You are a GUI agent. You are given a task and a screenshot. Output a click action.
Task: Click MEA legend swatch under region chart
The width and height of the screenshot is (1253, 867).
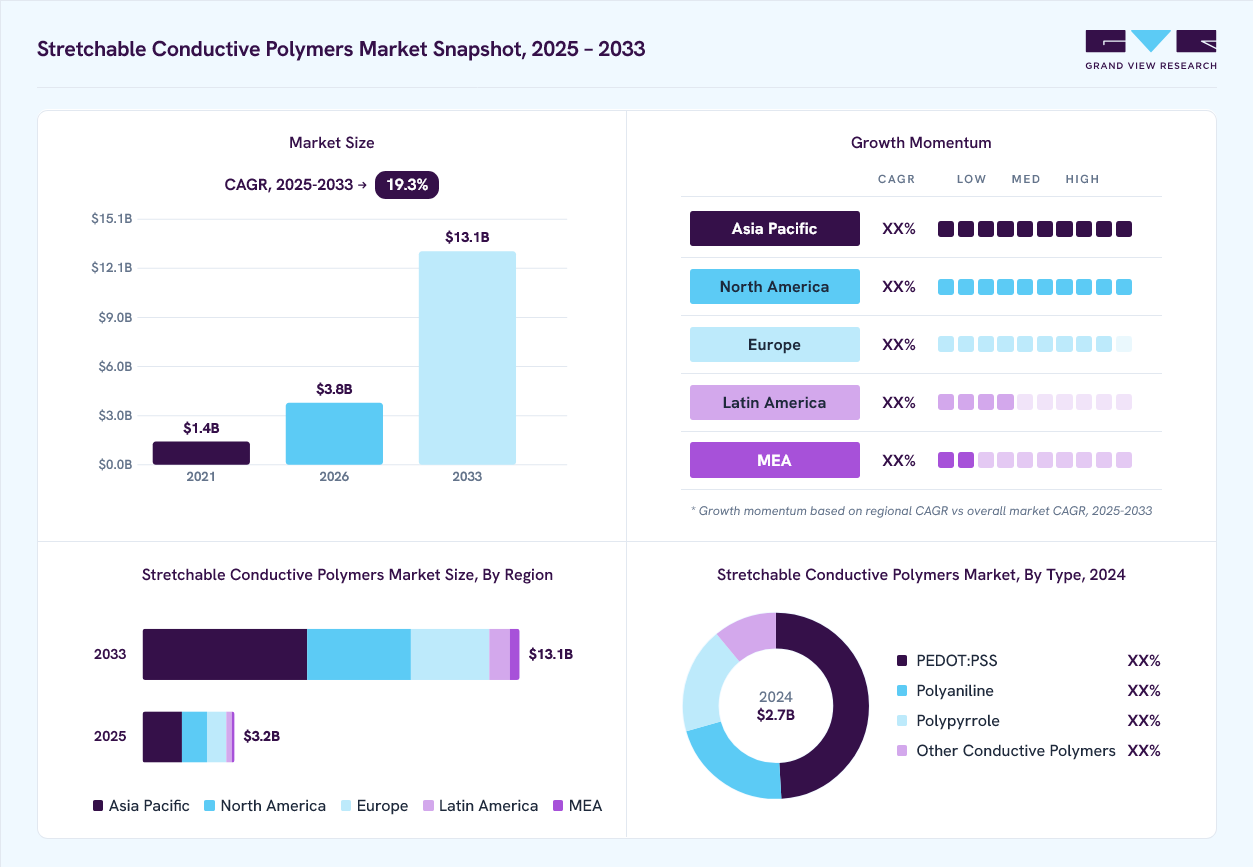click(x=558, y=806)
